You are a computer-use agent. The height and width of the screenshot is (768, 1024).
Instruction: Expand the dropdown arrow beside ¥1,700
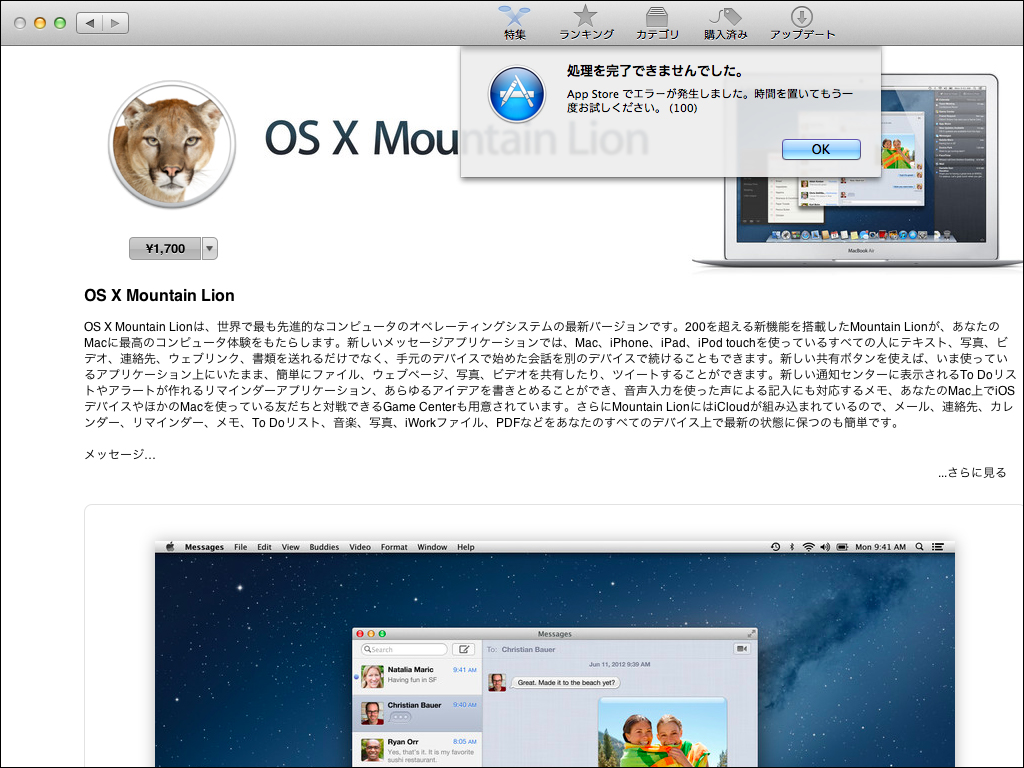[x=210, y=248]
